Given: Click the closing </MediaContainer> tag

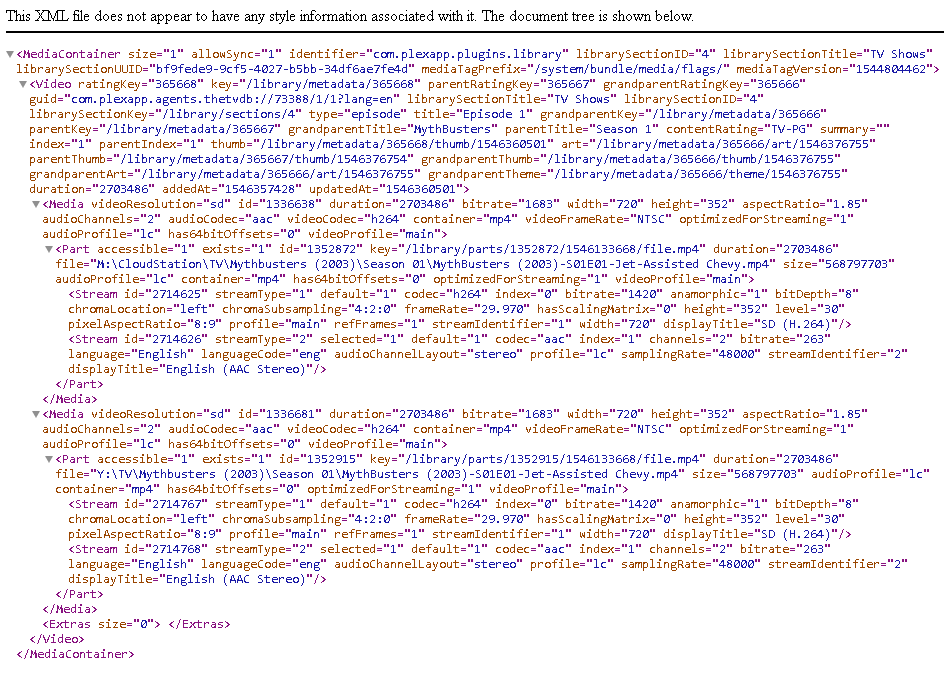Looking at the screenshot, I should click(75, 654).
